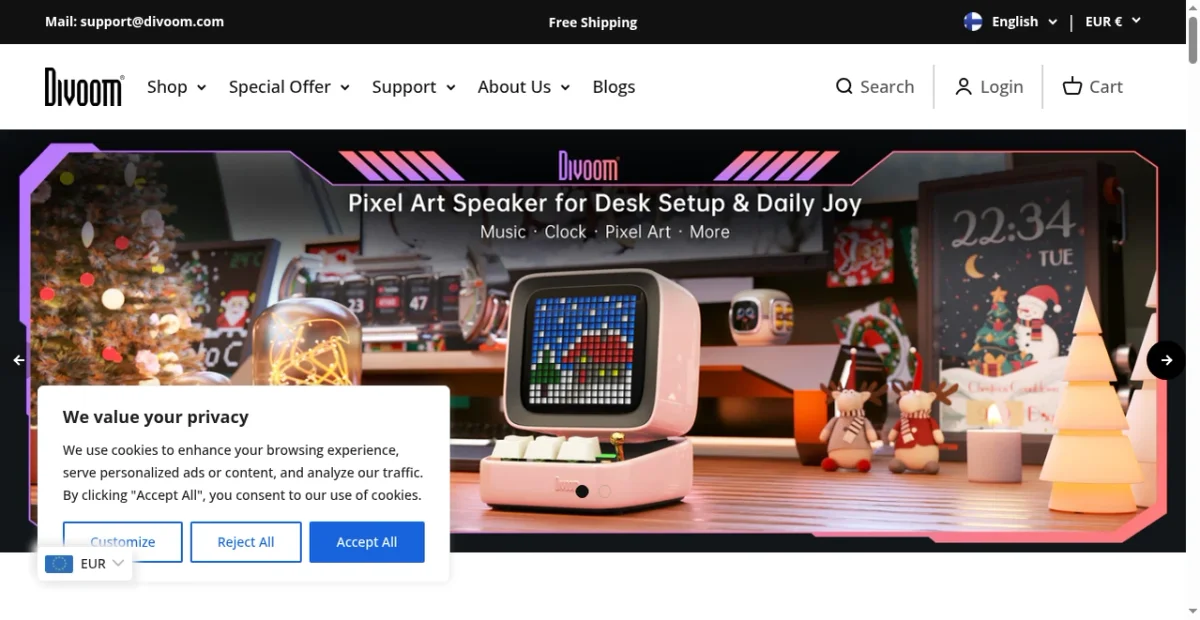
Task: Expand the Special Offer dropdown
Action: 289,87
